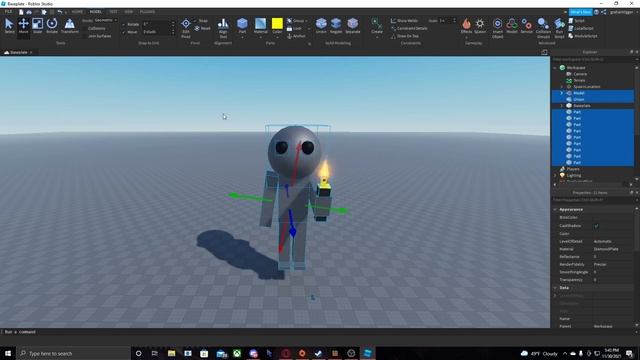Screen dimensions: 640x360
Task: Switch to the VIEW ribbon tab
Action: click(129, 12)
